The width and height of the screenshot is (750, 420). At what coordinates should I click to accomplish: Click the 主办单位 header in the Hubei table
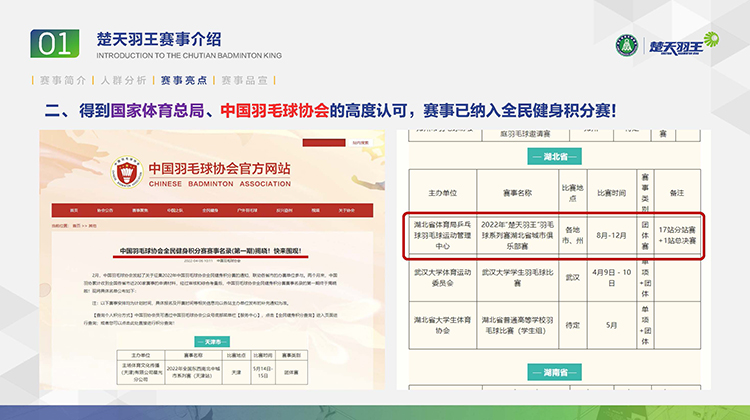pos(442,193)
